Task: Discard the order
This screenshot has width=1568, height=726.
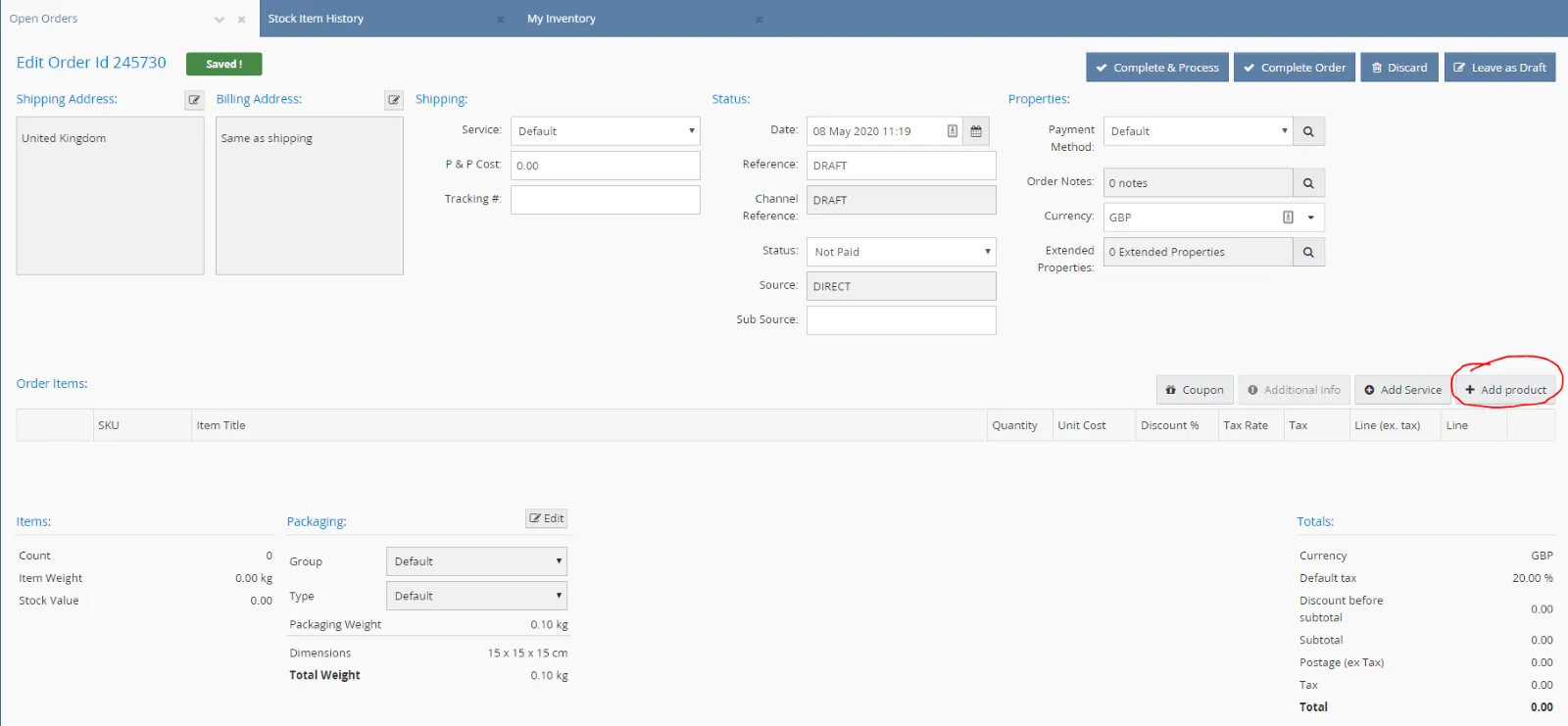Action: (1399, 68)
